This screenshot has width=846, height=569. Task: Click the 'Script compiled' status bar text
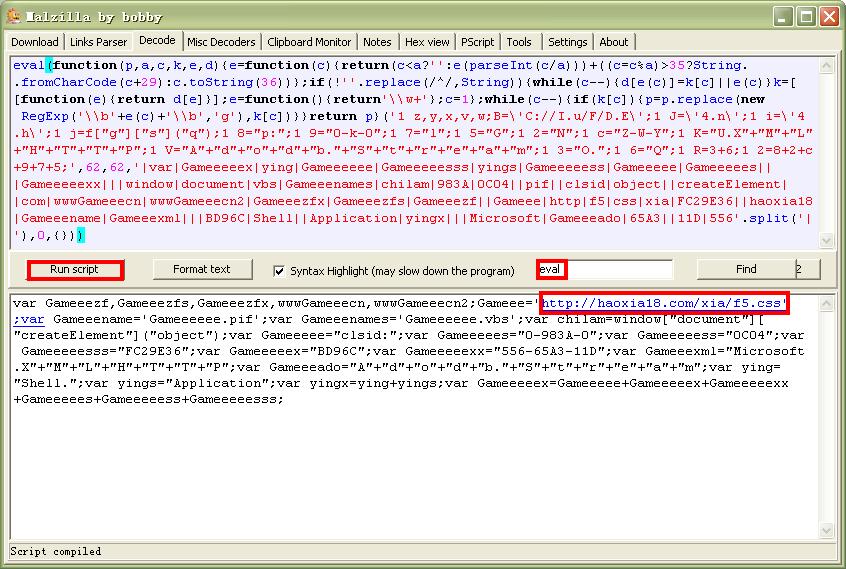tap(56, 551)
